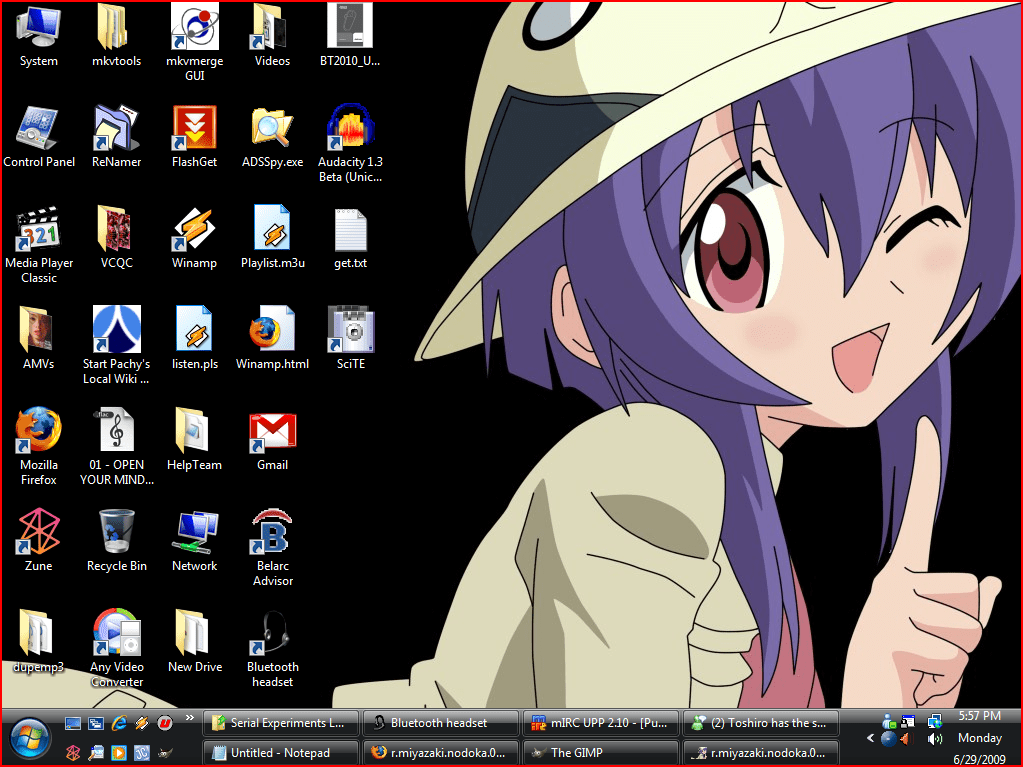The width and height of the screenshot is (1023, 767).
Task: Switch to Firefox r.miyazaki.nodoka taskbar window
Action: [441, 753]
